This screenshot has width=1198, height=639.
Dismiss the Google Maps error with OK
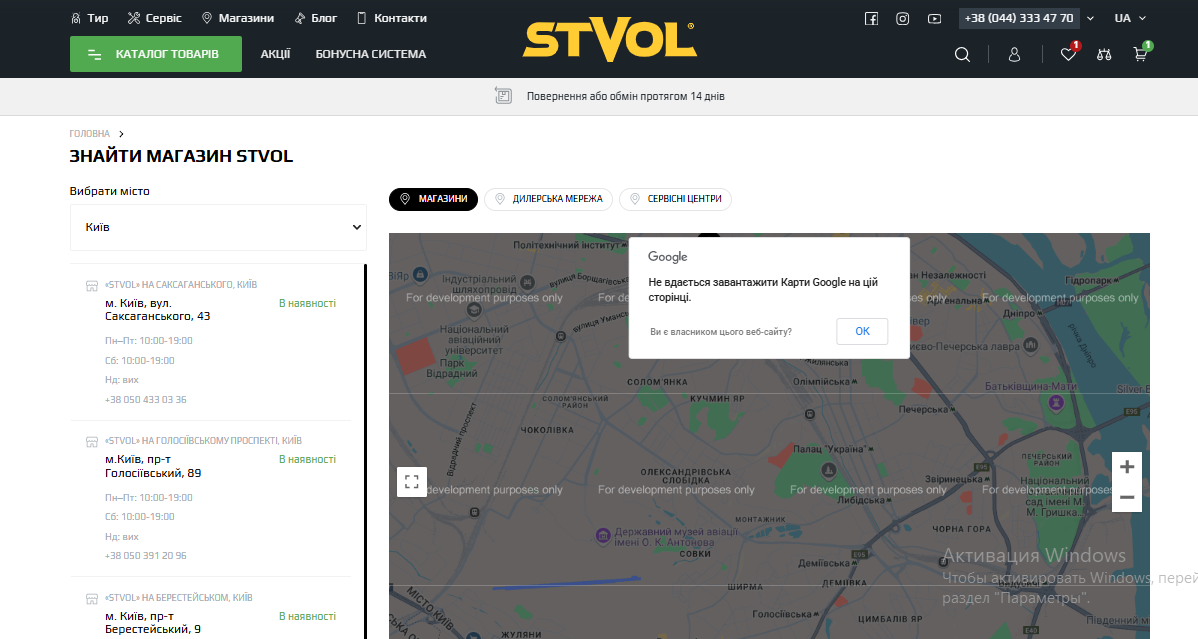[x=862, y=331]
